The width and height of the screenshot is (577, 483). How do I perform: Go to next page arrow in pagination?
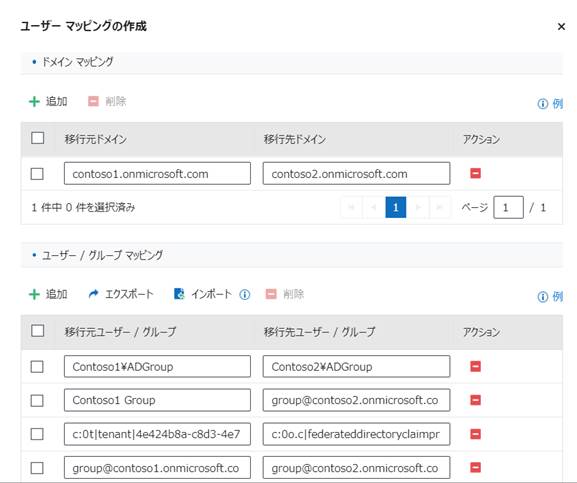[418, 207]
